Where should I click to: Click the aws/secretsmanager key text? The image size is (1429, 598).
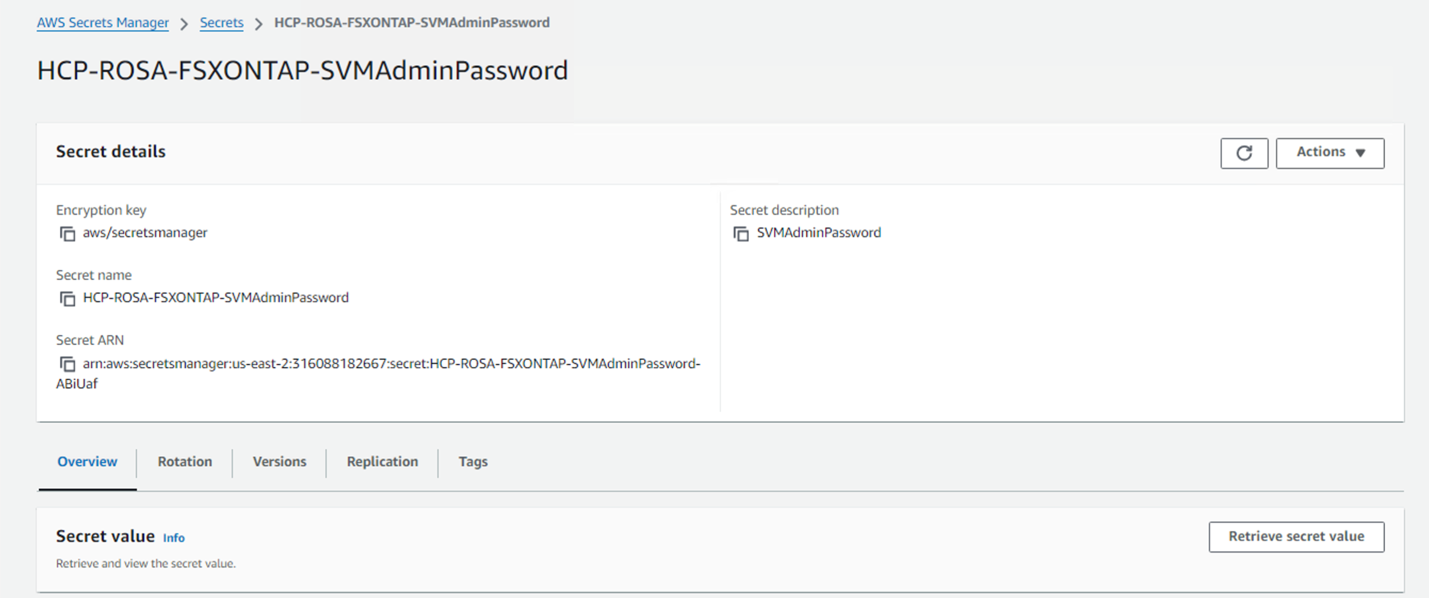click(x=145, y=233)
